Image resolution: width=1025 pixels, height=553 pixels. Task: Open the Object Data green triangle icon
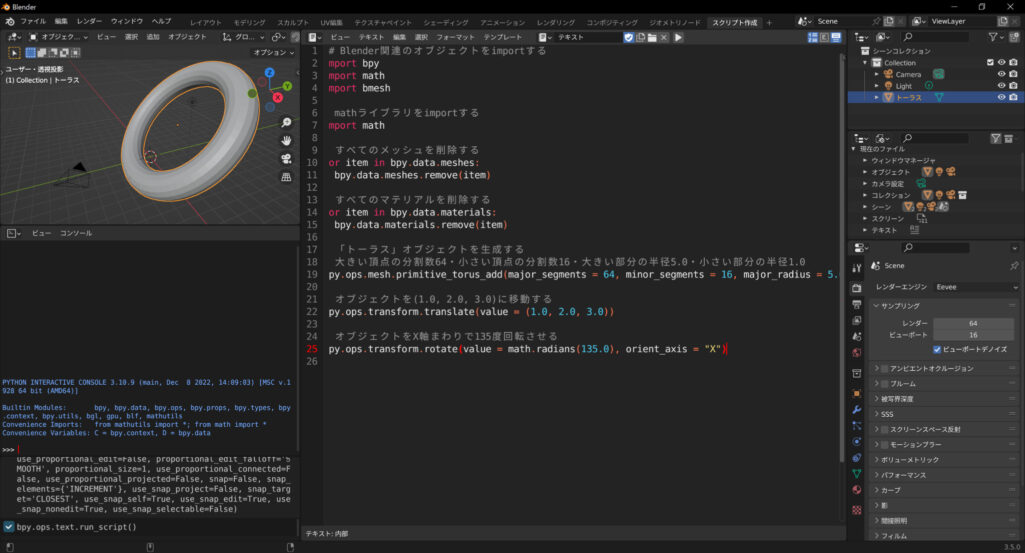tap(857, 473)
